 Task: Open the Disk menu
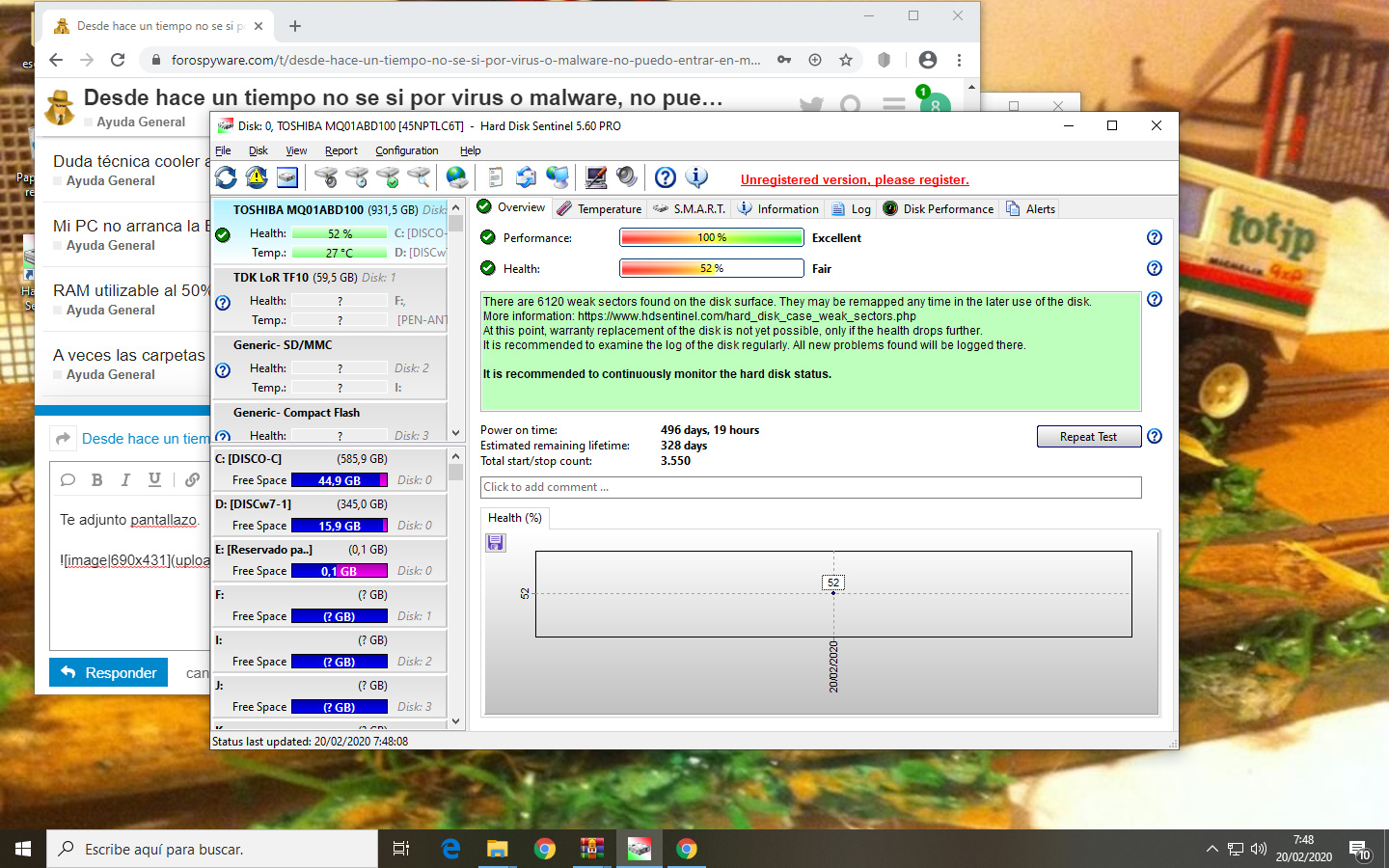[259, 150]
